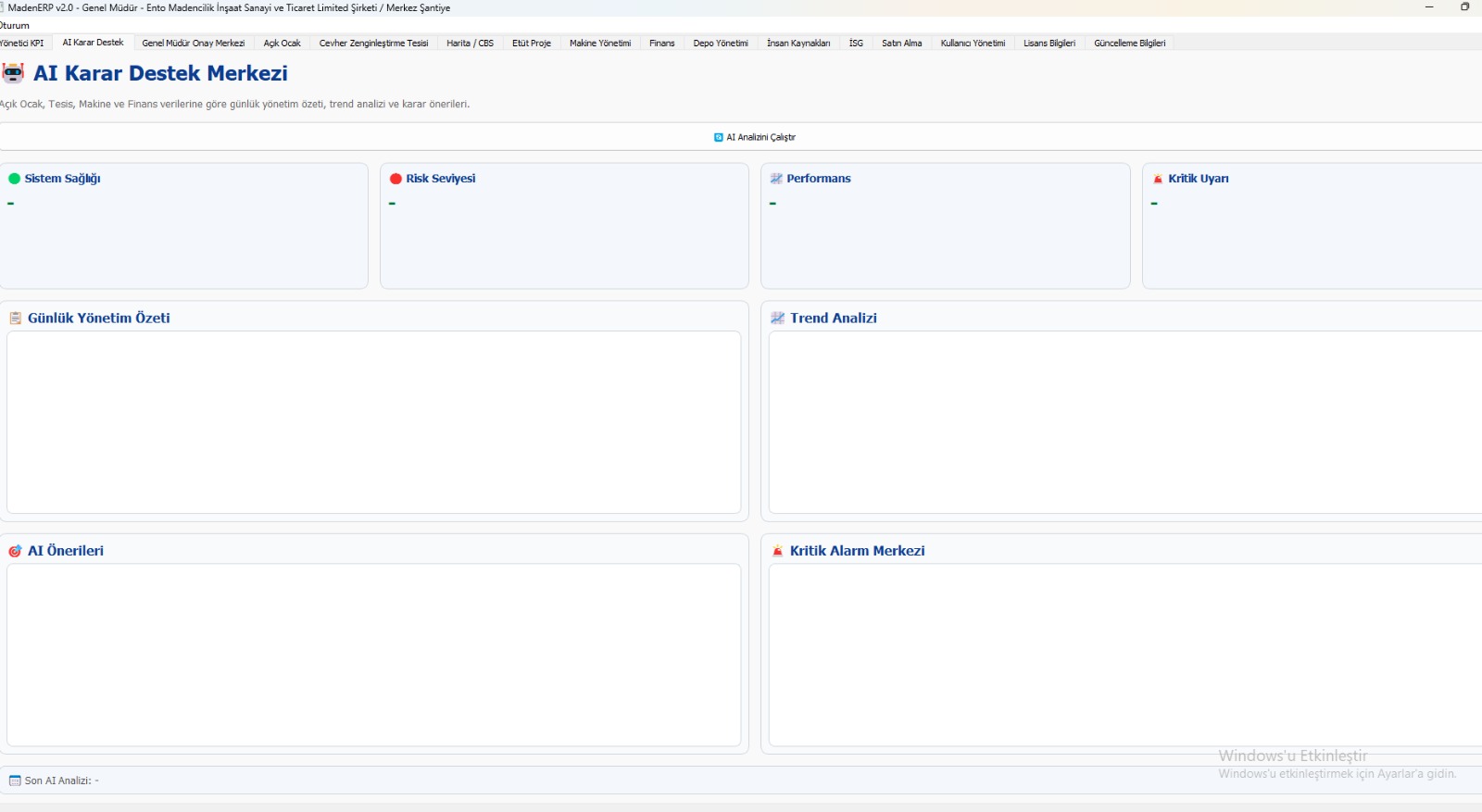Click inside the Kritik Alarm Merkezi list area
1482x812 pixels.
click(1125, 655)
